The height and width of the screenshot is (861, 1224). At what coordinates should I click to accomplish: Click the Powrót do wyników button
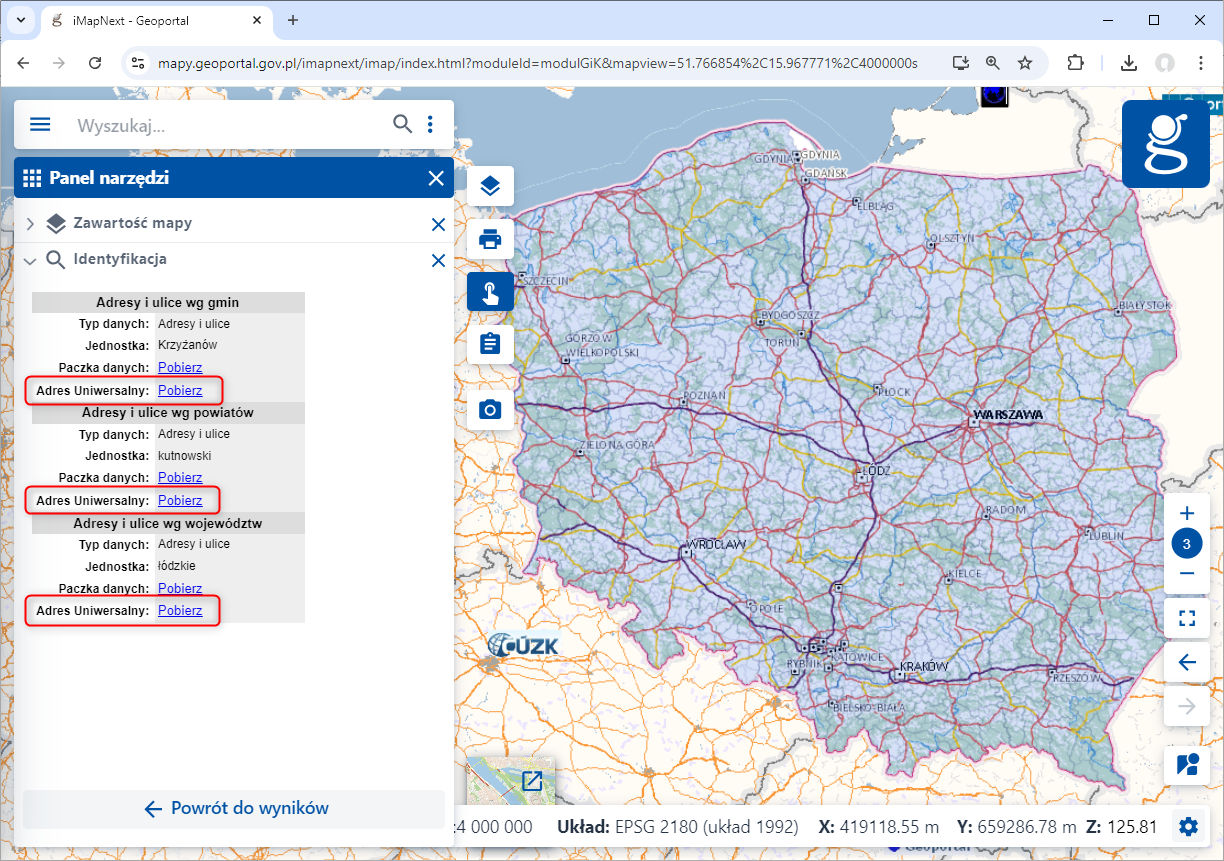[234, 809]
